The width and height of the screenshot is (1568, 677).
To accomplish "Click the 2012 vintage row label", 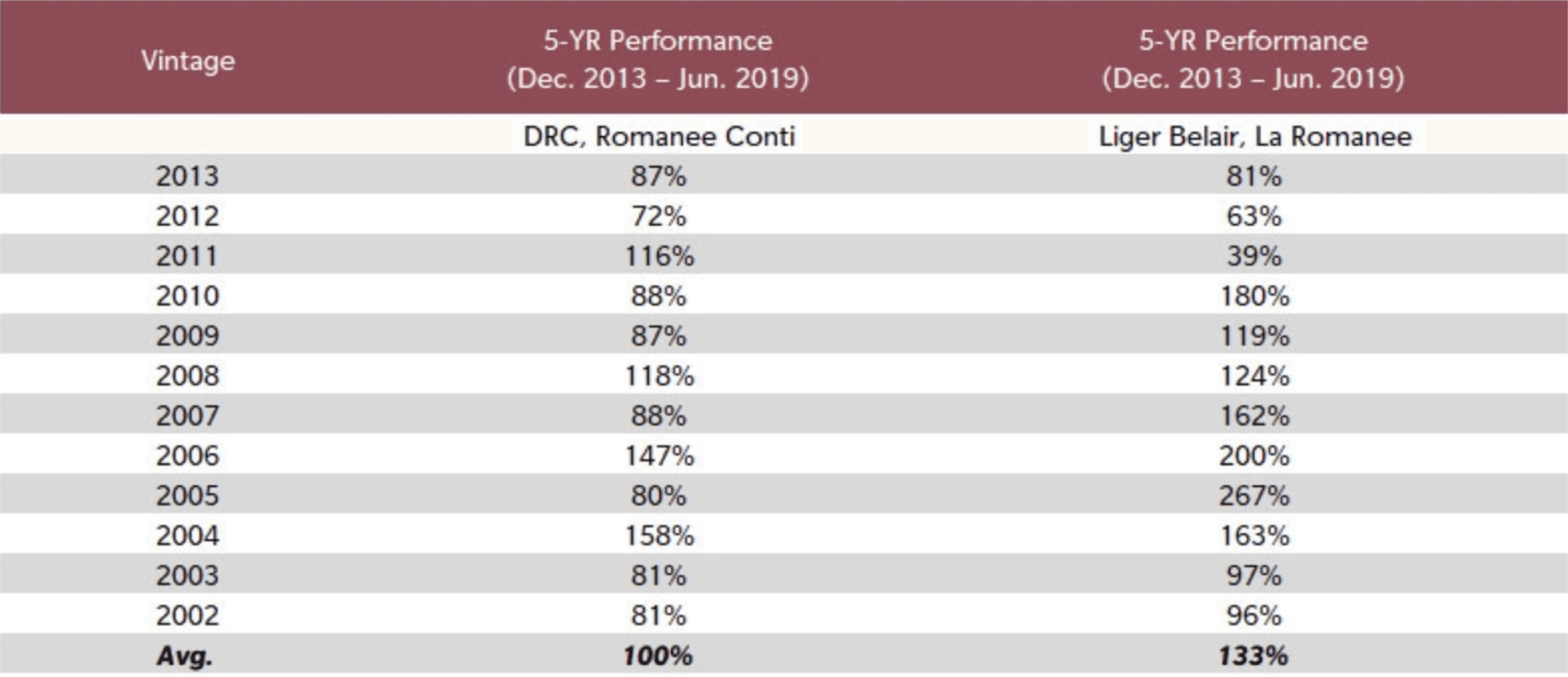I will coord(187,216).
